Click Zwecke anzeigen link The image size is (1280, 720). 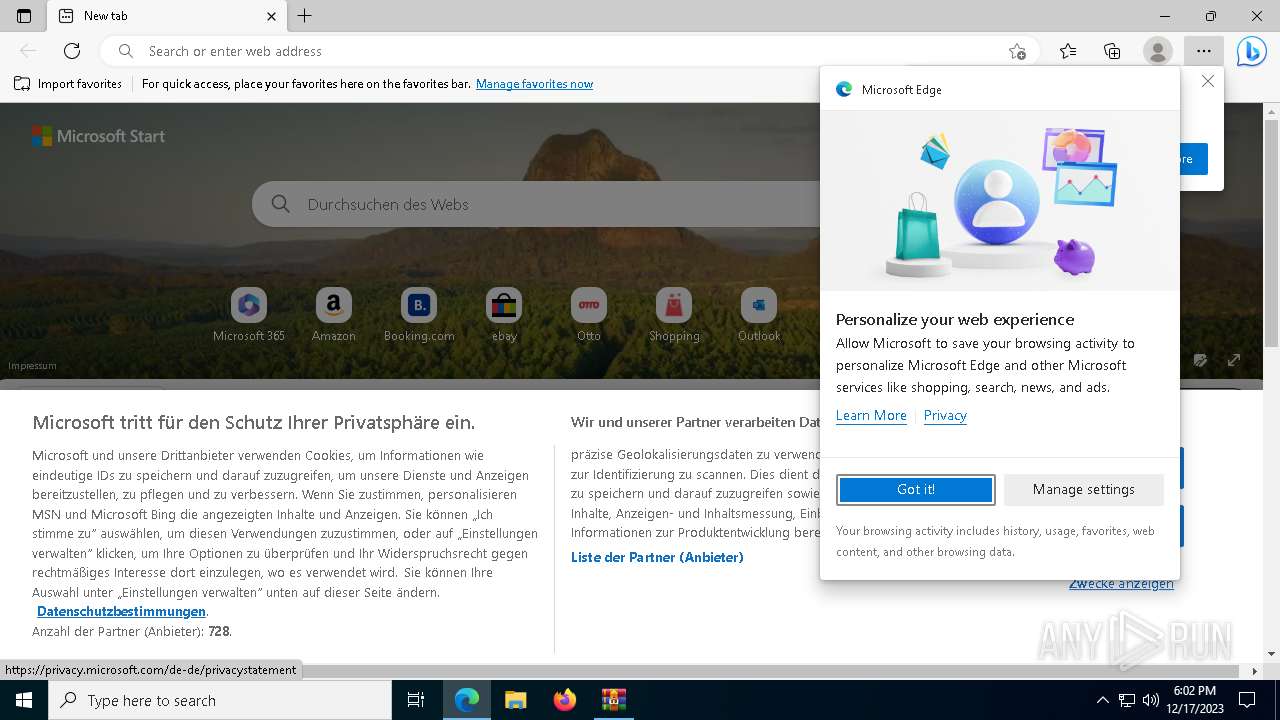[x=1121, y=584]
